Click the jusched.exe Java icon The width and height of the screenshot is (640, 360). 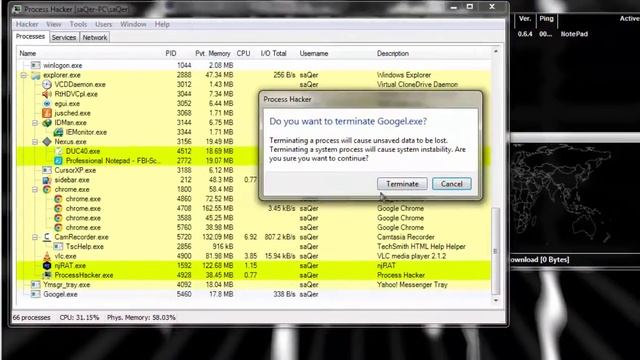point(47,113)
